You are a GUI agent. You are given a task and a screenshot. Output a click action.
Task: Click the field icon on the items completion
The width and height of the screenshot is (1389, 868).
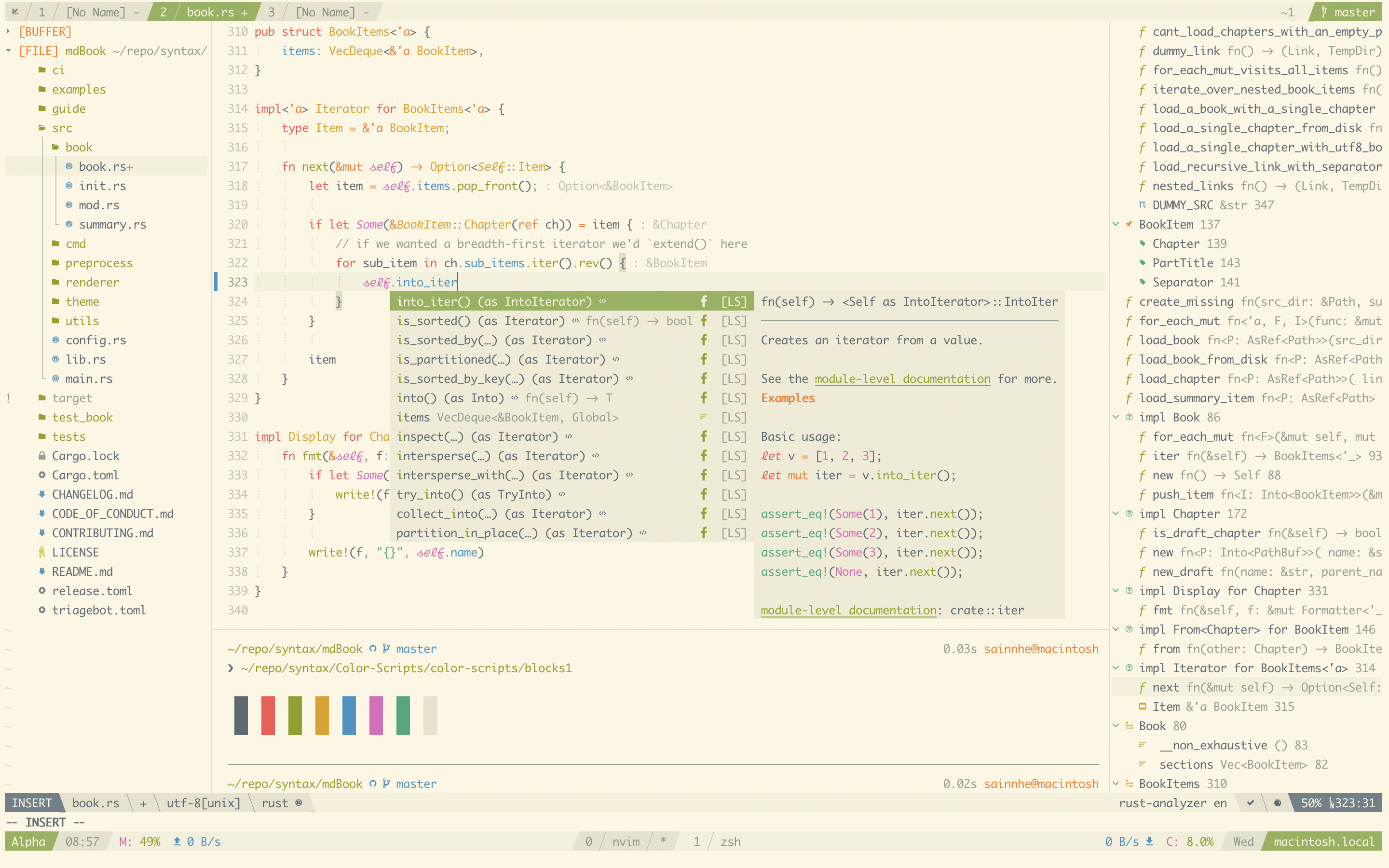coord(704,417)
